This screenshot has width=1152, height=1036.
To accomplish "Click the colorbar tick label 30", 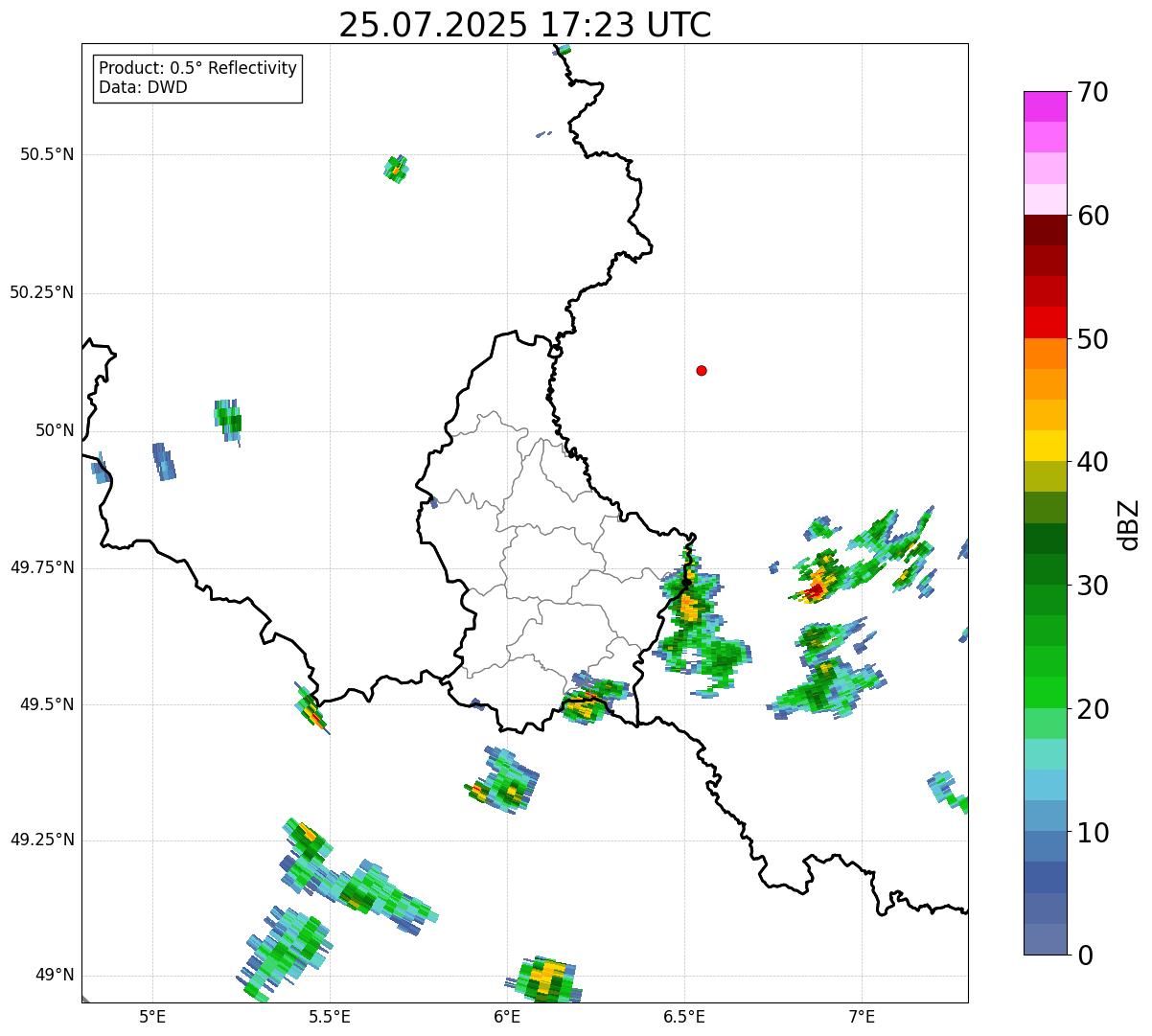I will click(1093, 586).
